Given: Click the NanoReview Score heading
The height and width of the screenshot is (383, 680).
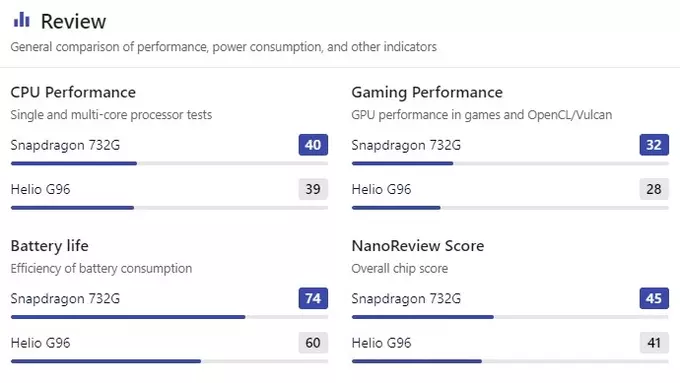Looking at the screenshot, I should 418,246.
